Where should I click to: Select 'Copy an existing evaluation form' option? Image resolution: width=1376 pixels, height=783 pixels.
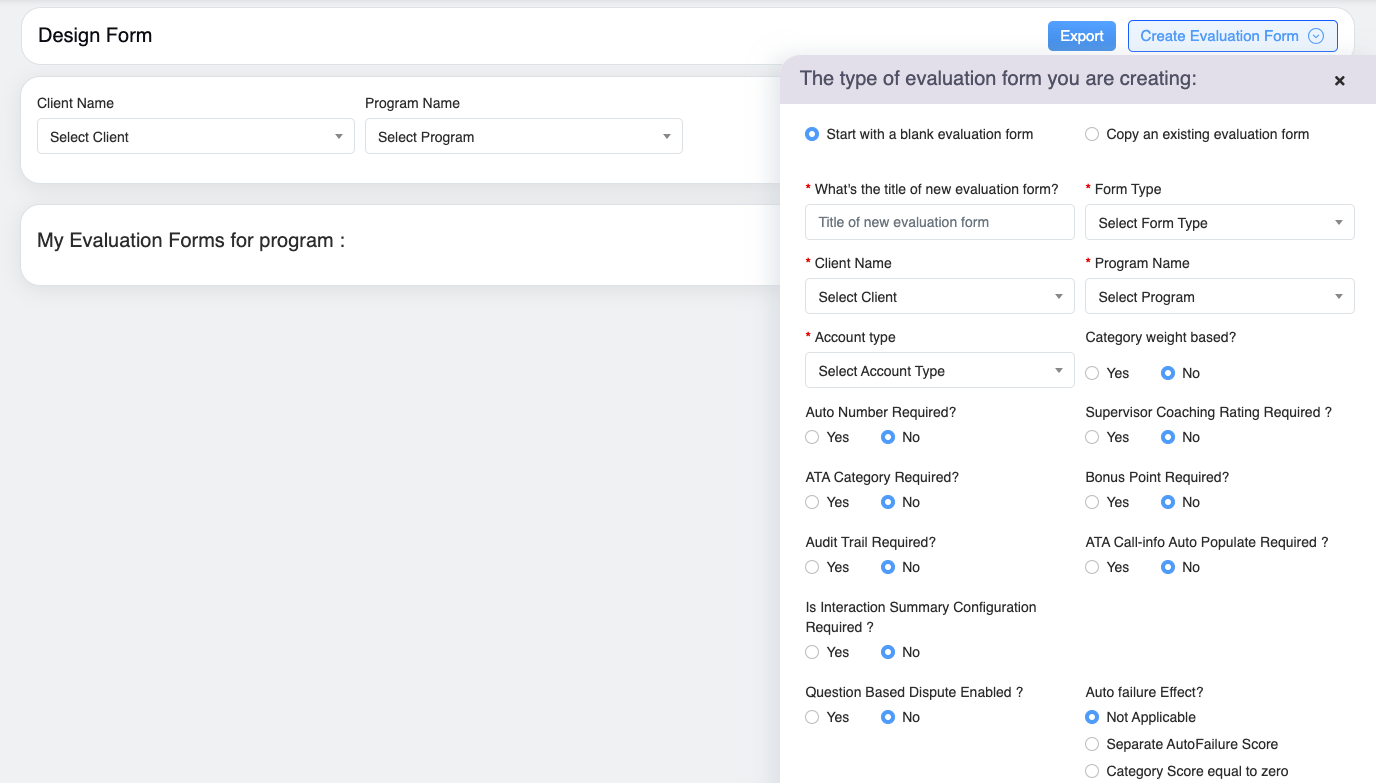pyautogui.click(x=1092, y=134)
